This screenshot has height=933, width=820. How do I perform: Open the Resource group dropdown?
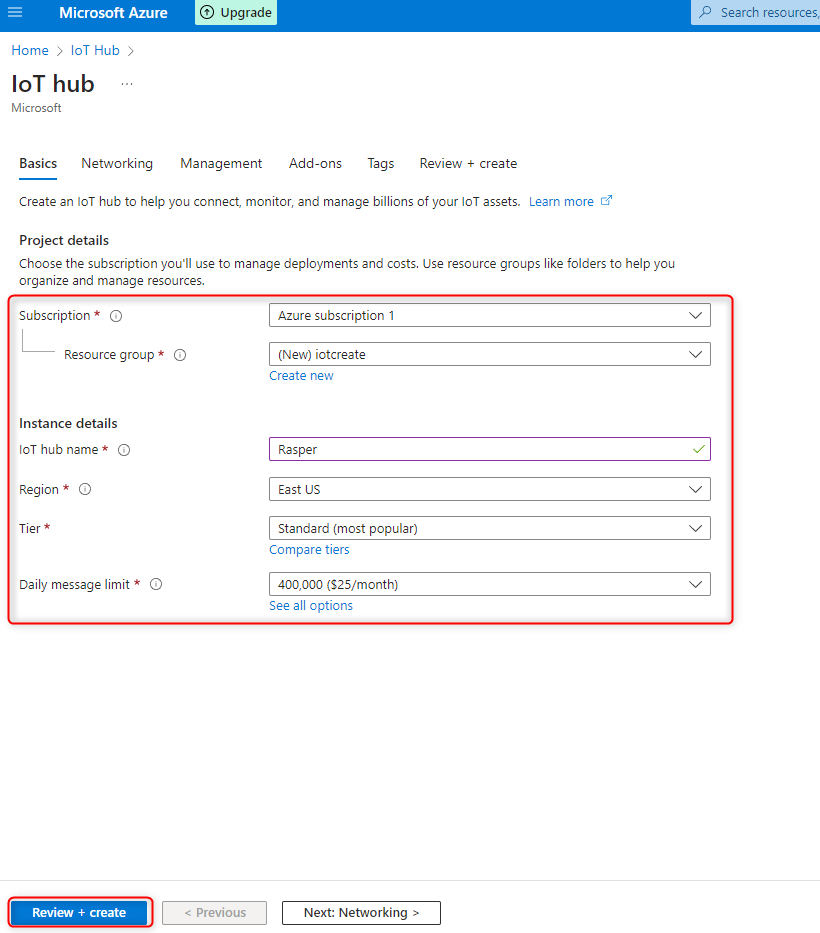click(x=490, y=354)
